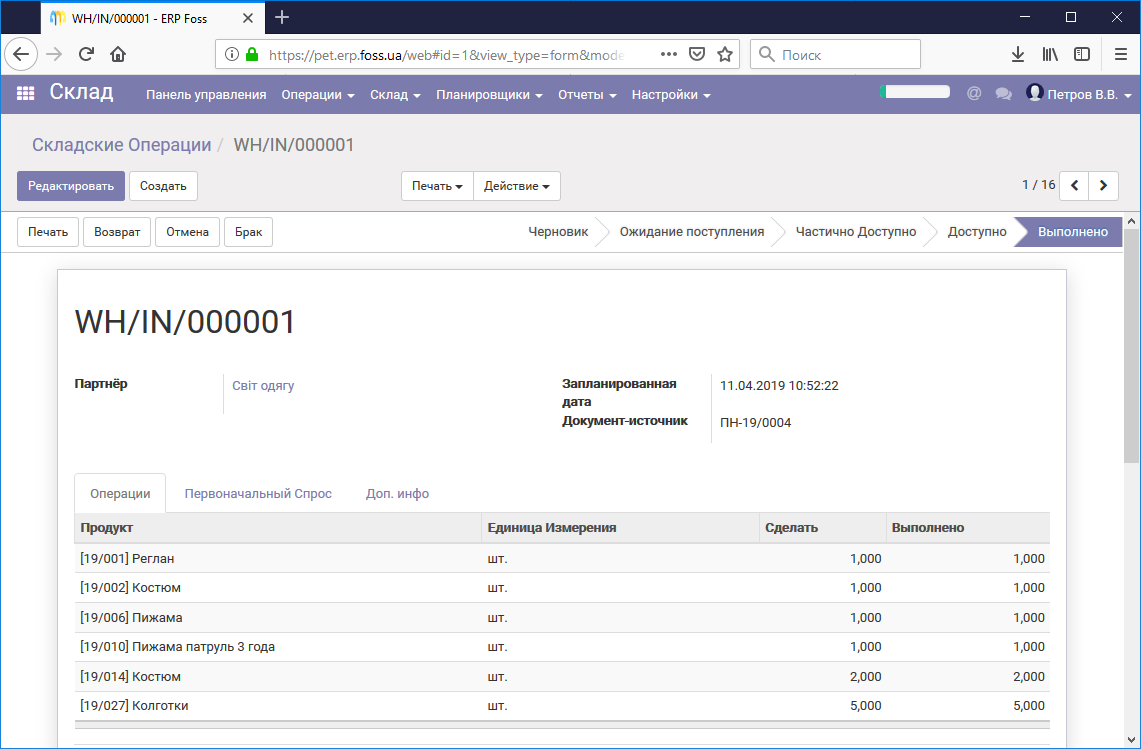Reload the page with the refresh icon

[x=87, y=54]
